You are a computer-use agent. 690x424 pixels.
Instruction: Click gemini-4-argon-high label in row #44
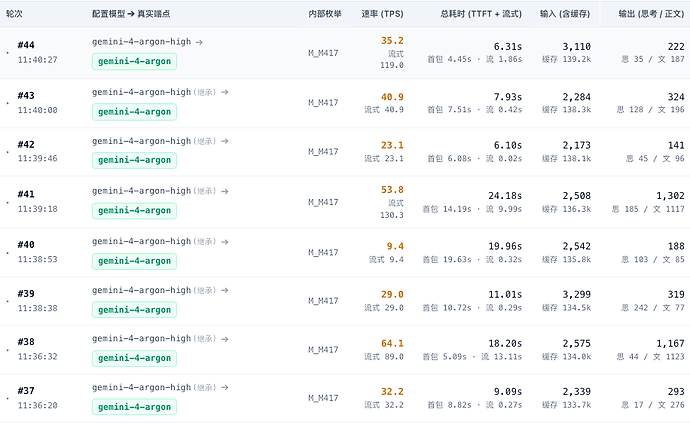142,42
